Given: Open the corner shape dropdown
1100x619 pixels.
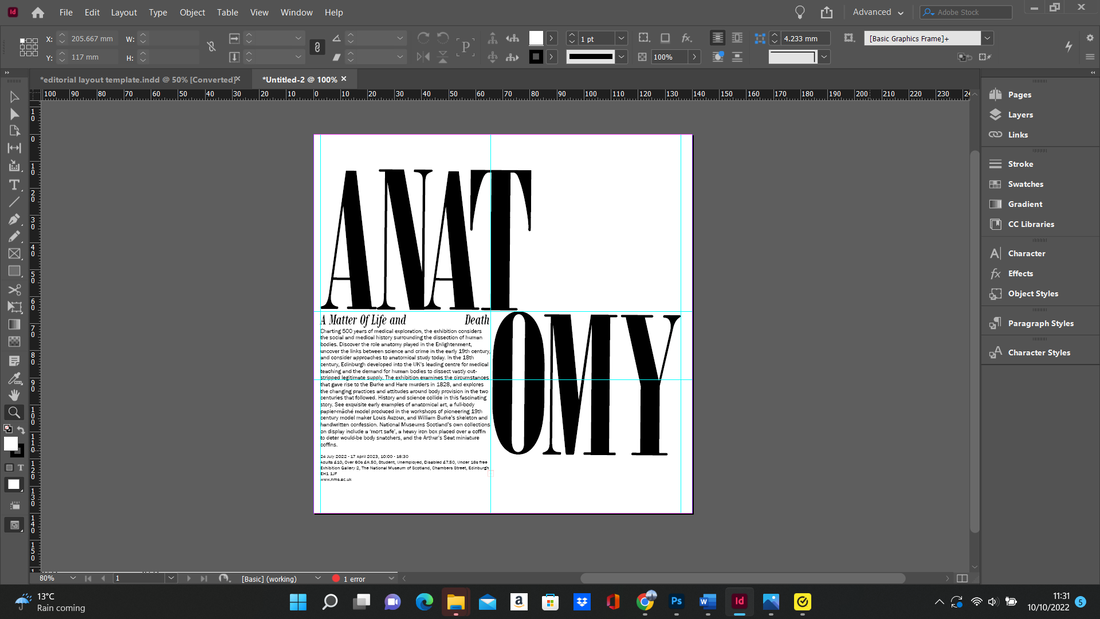Looking at the screenshot, I should [824, 57].
